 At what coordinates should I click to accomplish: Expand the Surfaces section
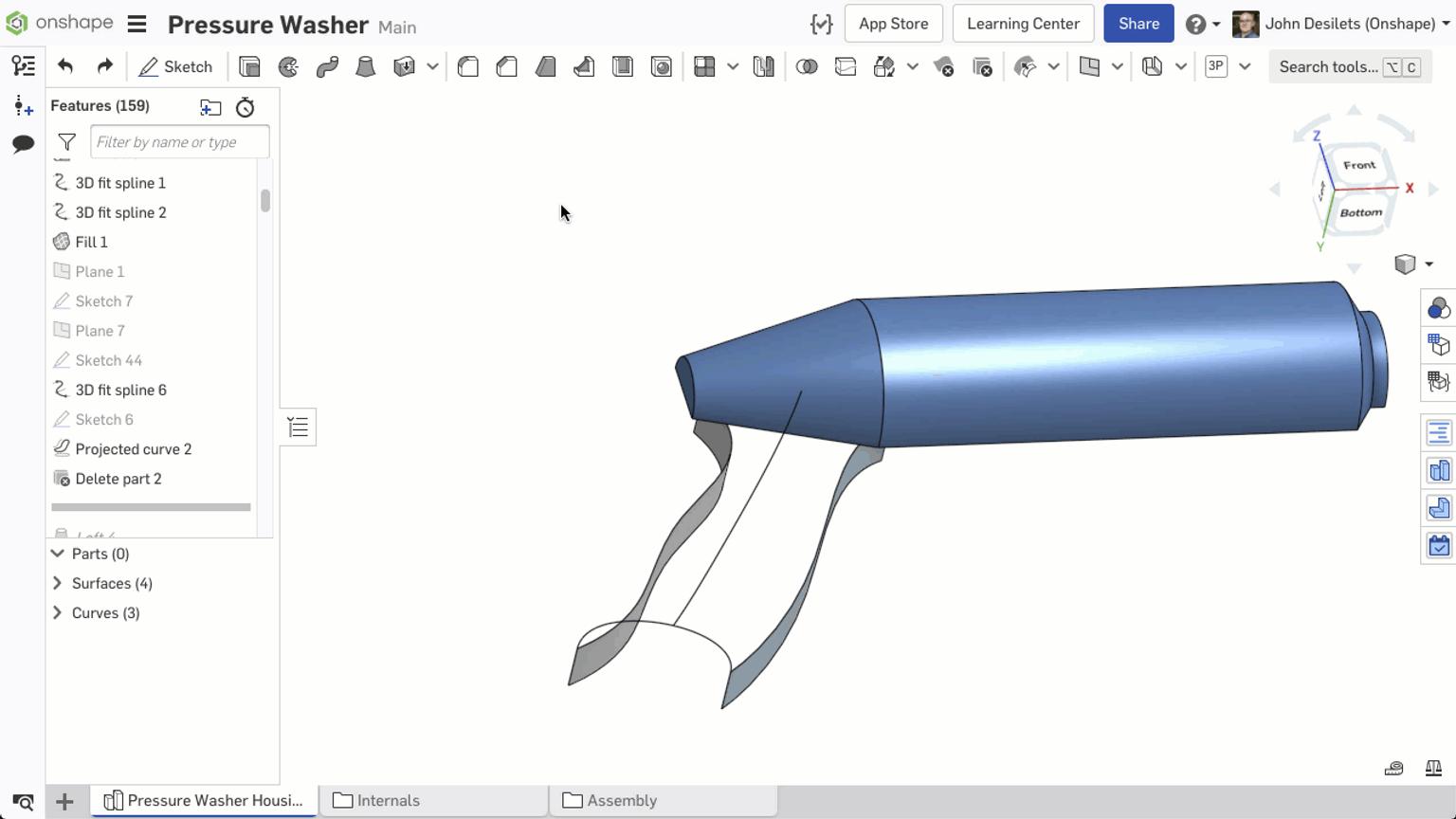pyautogui.click(x=57, y=583)
